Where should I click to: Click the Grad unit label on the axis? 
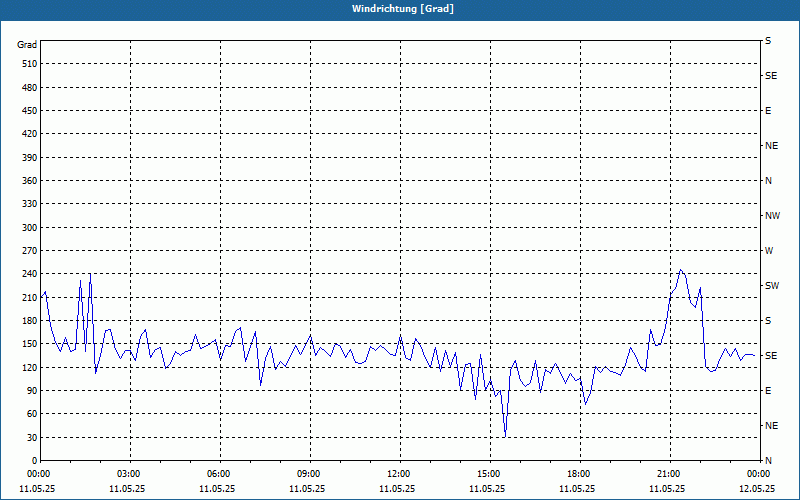(27, 45)
